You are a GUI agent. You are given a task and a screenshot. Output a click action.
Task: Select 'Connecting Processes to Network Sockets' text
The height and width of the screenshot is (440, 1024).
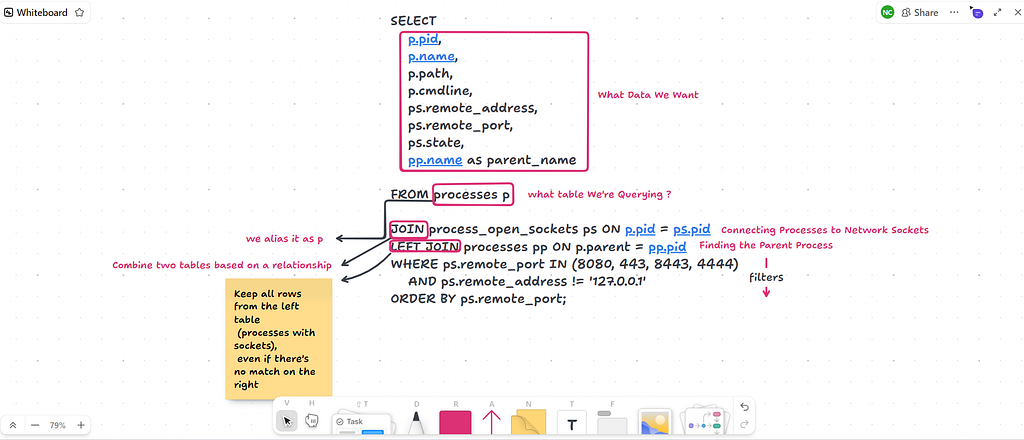824,230
